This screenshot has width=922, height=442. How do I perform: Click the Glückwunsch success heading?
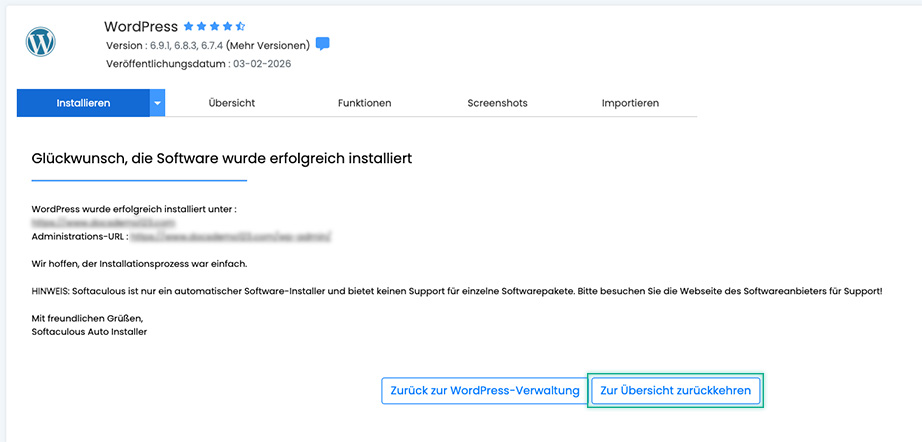click(x=222, y=158)
